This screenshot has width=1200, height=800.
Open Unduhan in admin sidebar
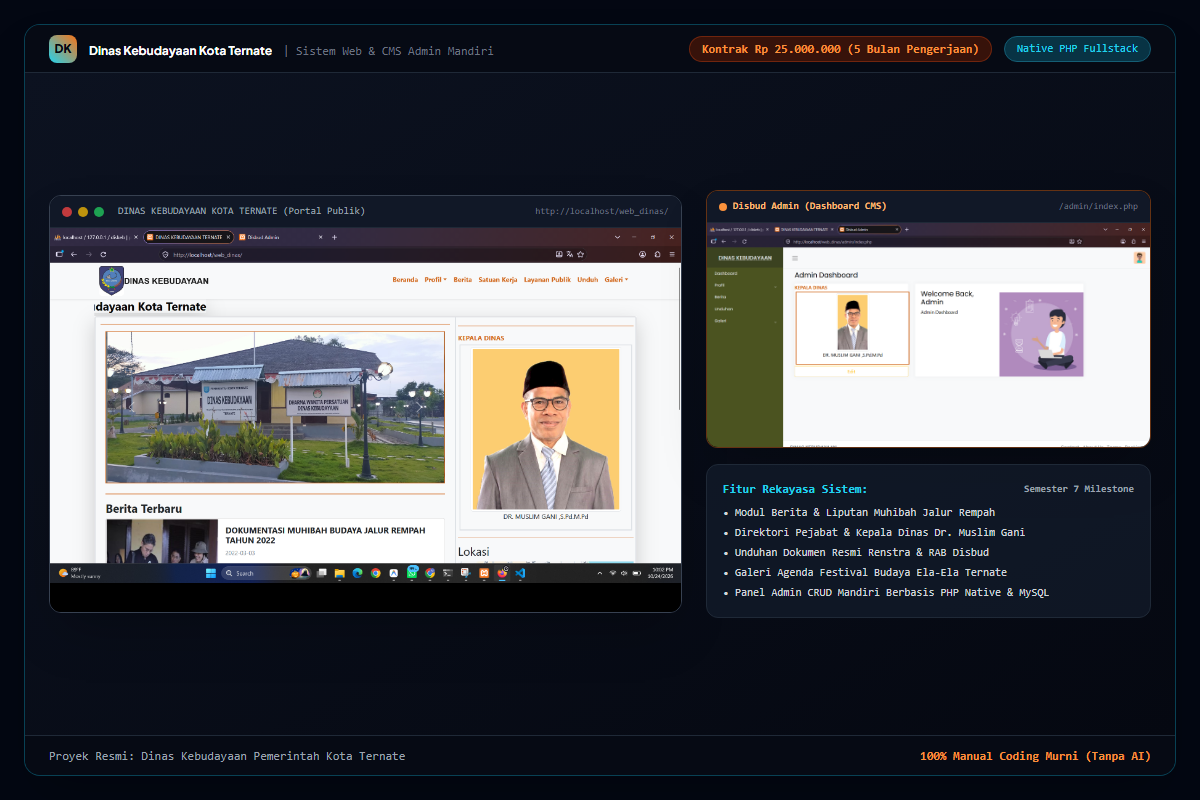pos(724,309)
